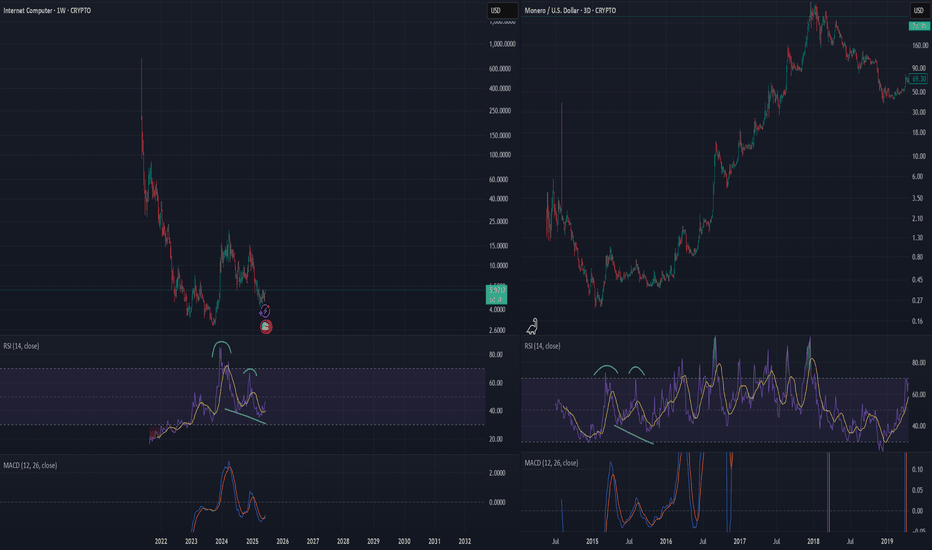This screenshot has height=550, width=932.
Task: Click the 2022 label on the time axis
Action: pos(160,541)
